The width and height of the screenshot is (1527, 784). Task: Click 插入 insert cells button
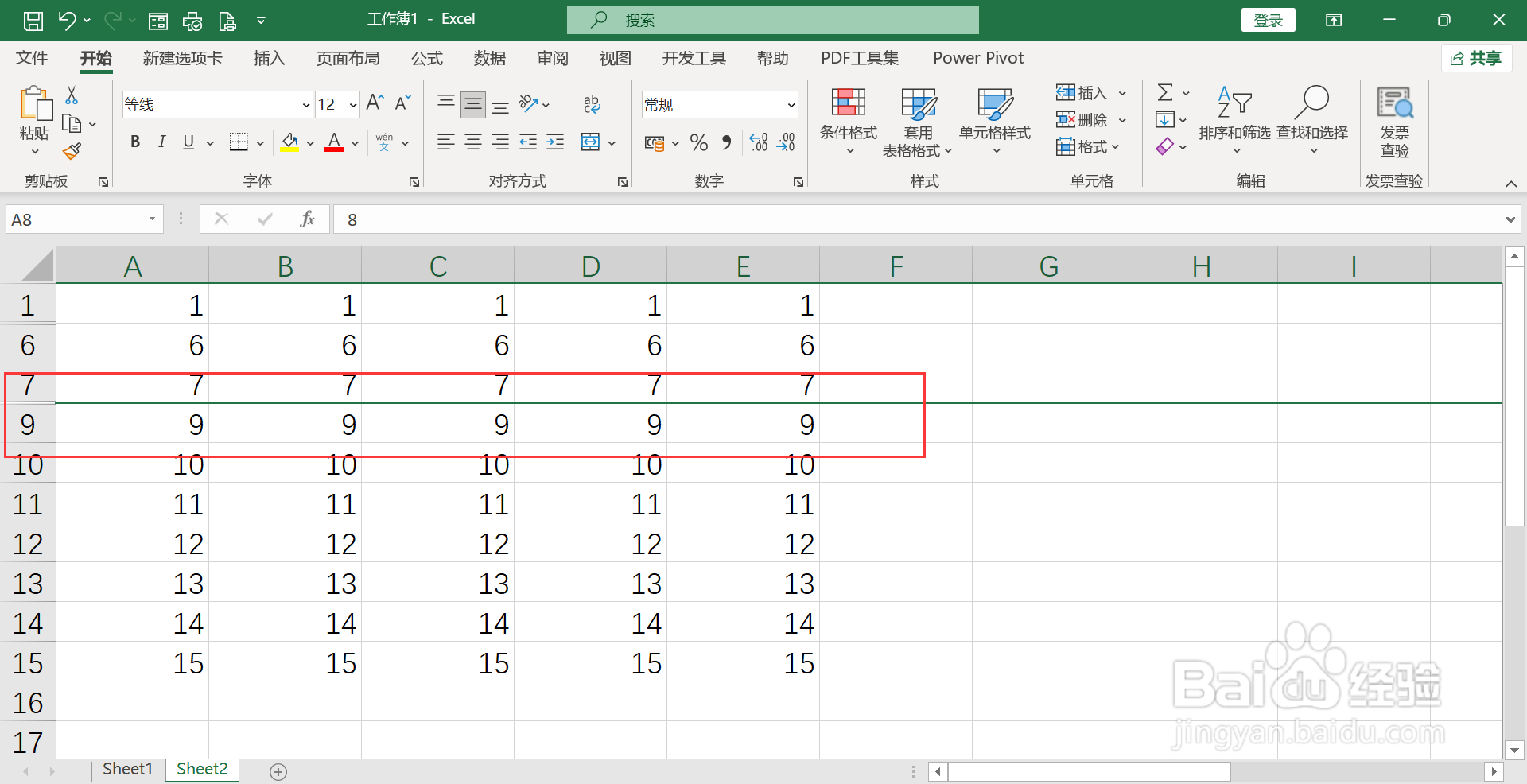pyautogui.click(x=1081, y=93)
